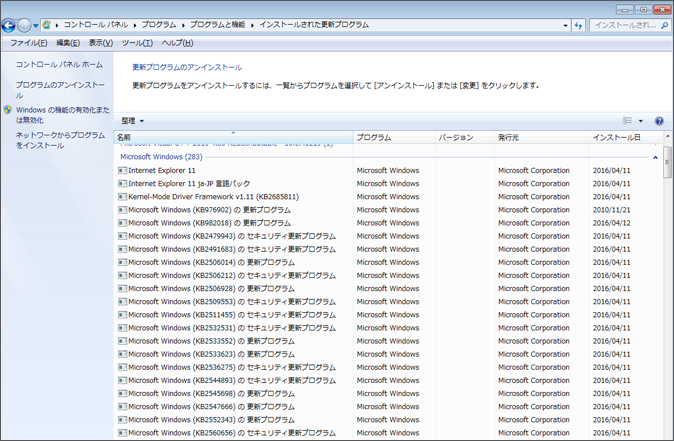Select Microsoft Windows (KB2545698) の更新プログラム
Image resolution: width=674 pixels, height=441 pixels.
[x=211, y=394]
